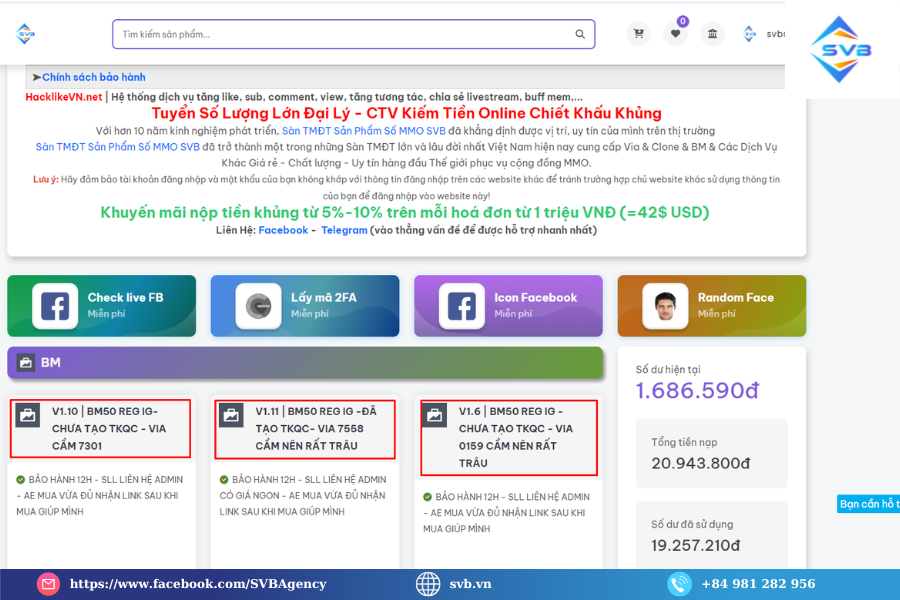Select product V1.6 BM50 REG IG VIA 0159
The height and width of the screenshot is (600, 900).
[509, 438]
